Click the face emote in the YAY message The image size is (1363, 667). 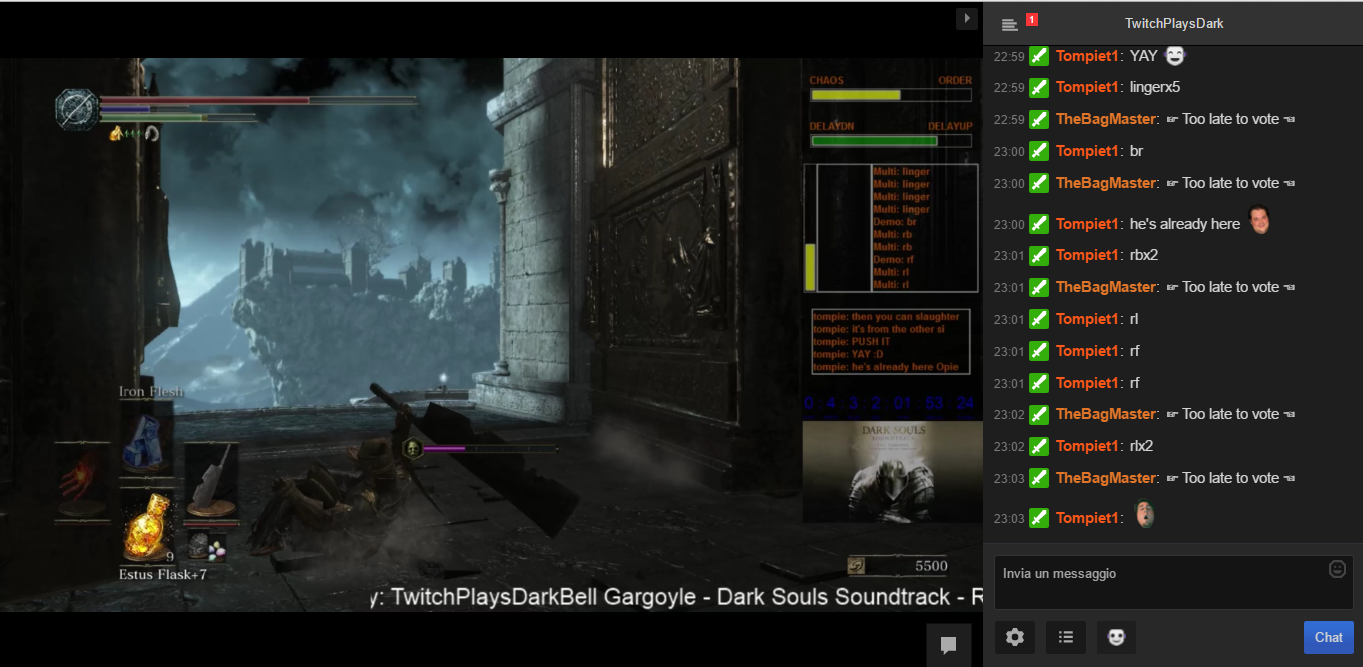point(1174,55)
